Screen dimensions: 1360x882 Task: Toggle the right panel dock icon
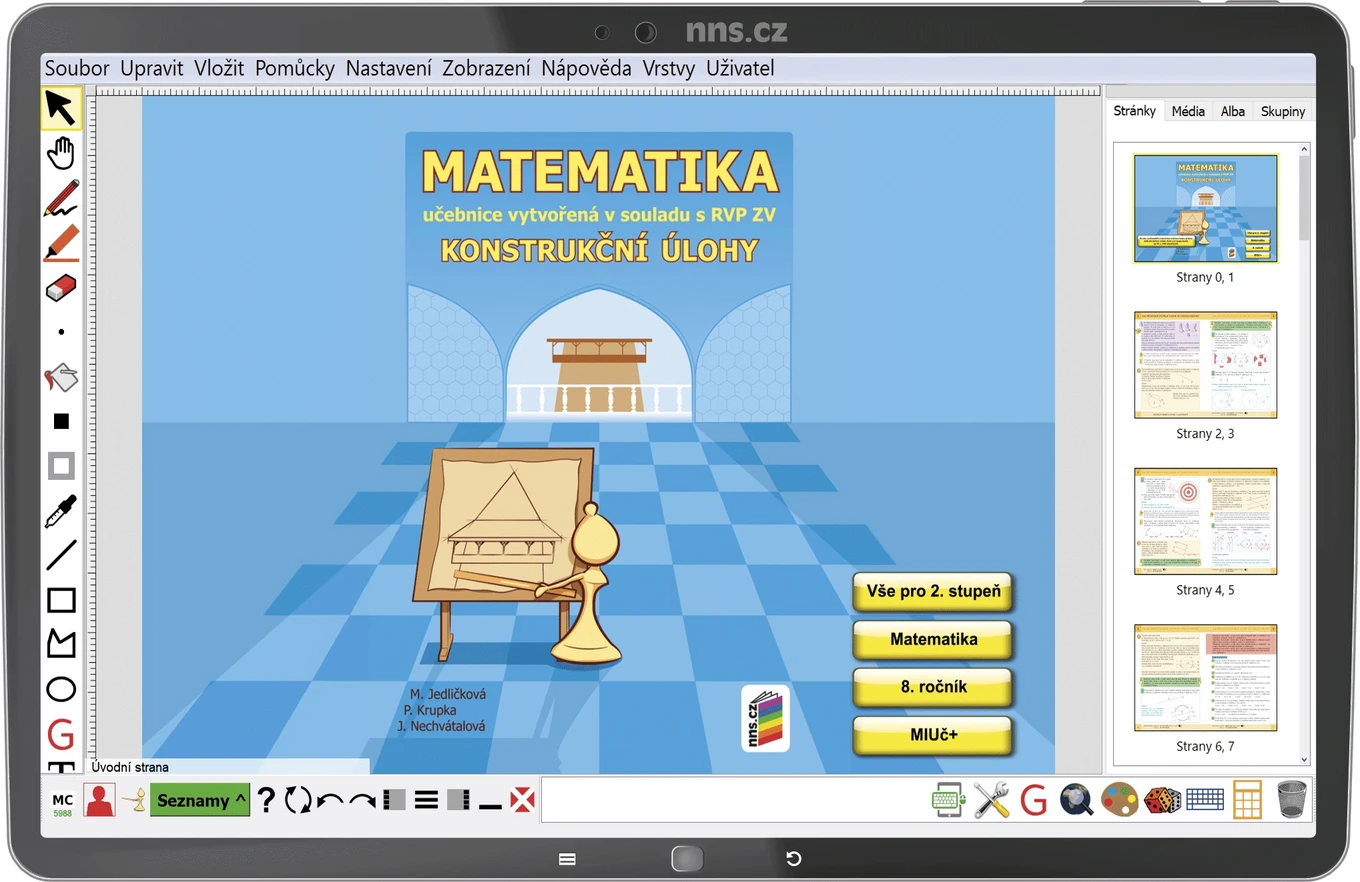pyautogui.click(x=459, y=800)
